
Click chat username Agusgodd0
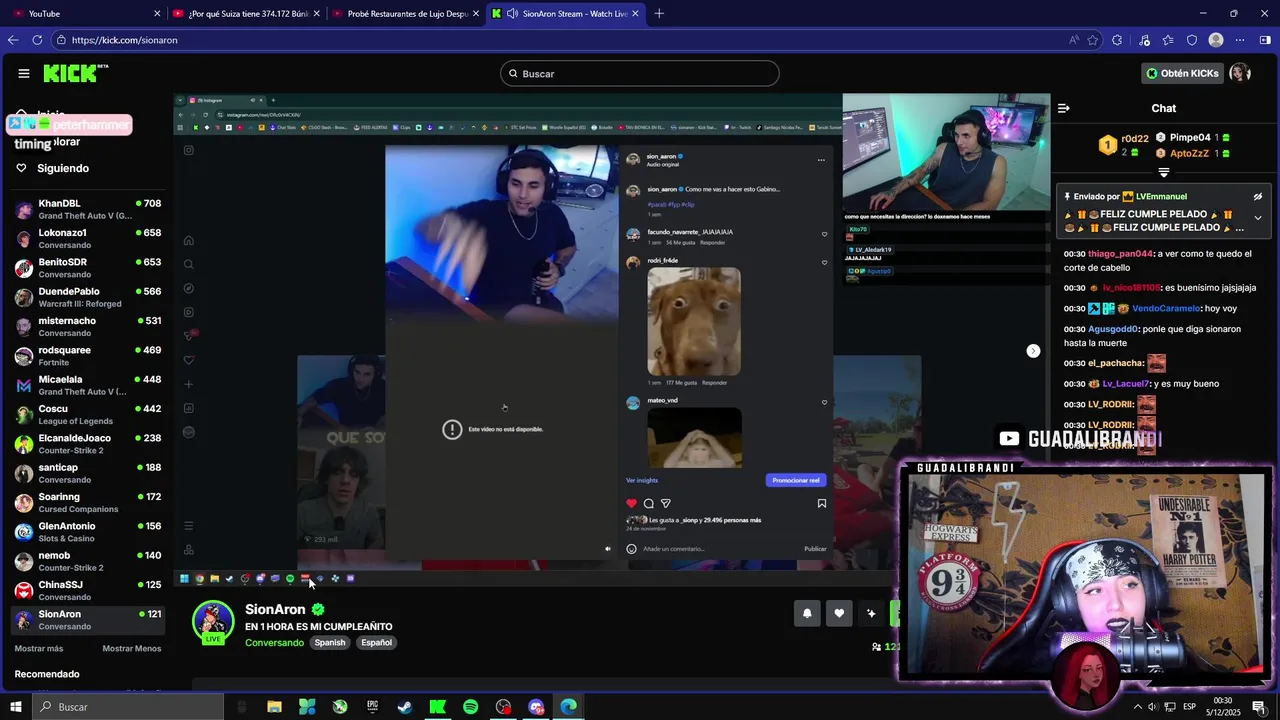(x=1113, y=329)
